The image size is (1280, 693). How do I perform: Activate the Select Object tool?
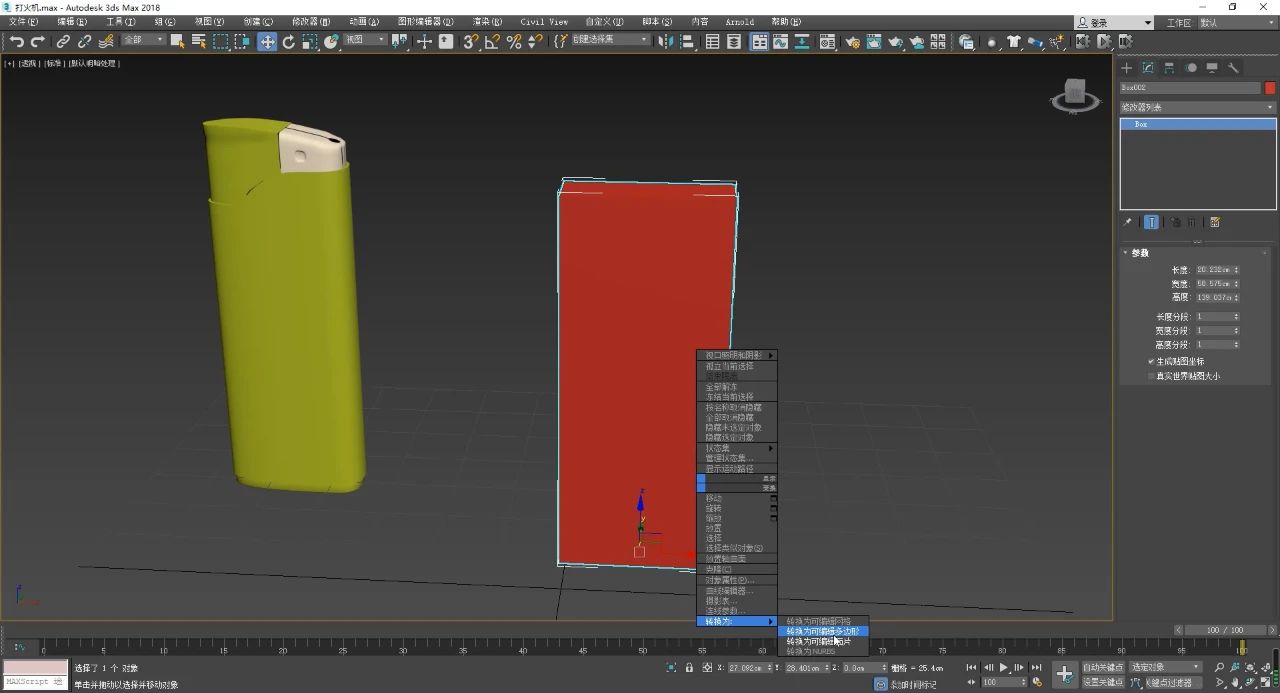pos(178,41)
